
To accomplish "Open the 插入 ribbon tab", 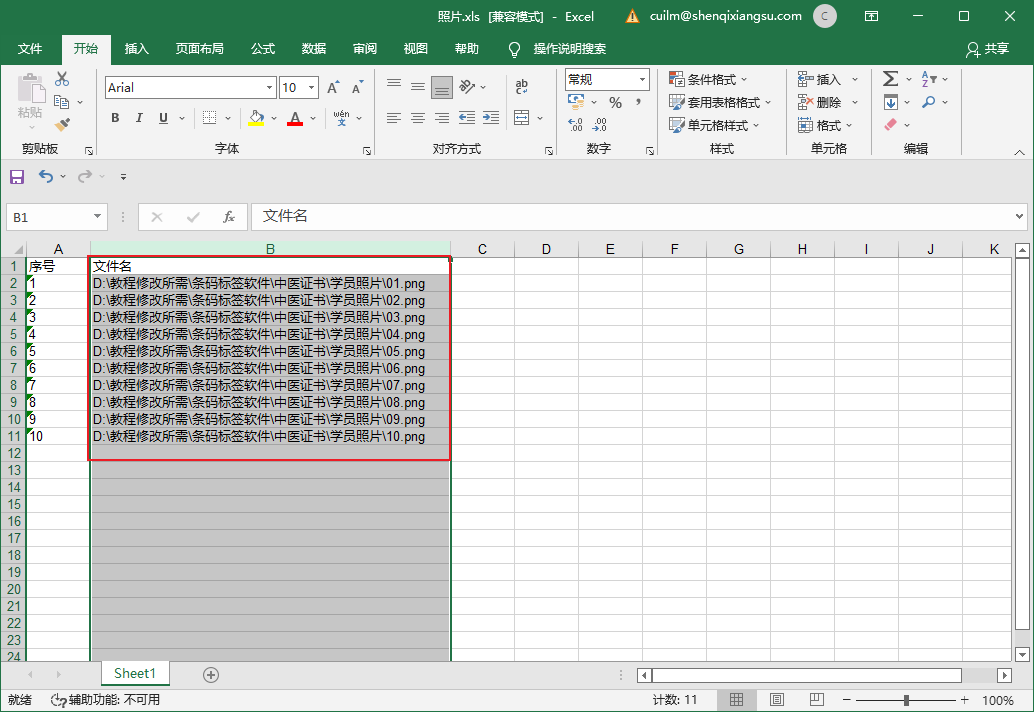I will tap(136, 49).
